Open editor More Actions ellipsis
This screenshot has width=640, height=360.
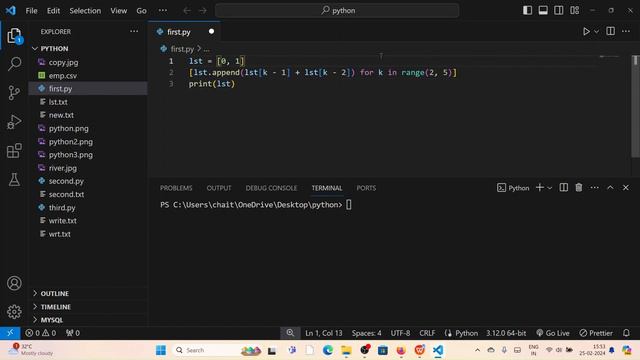(x=626, y=31)
